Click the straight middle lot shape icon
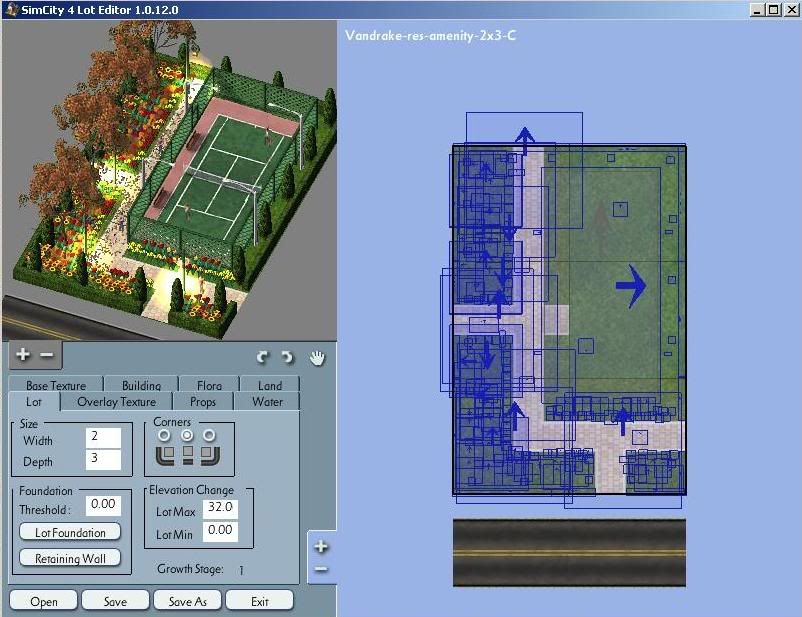This screenshot has height=617, width=802. [188, 455]
